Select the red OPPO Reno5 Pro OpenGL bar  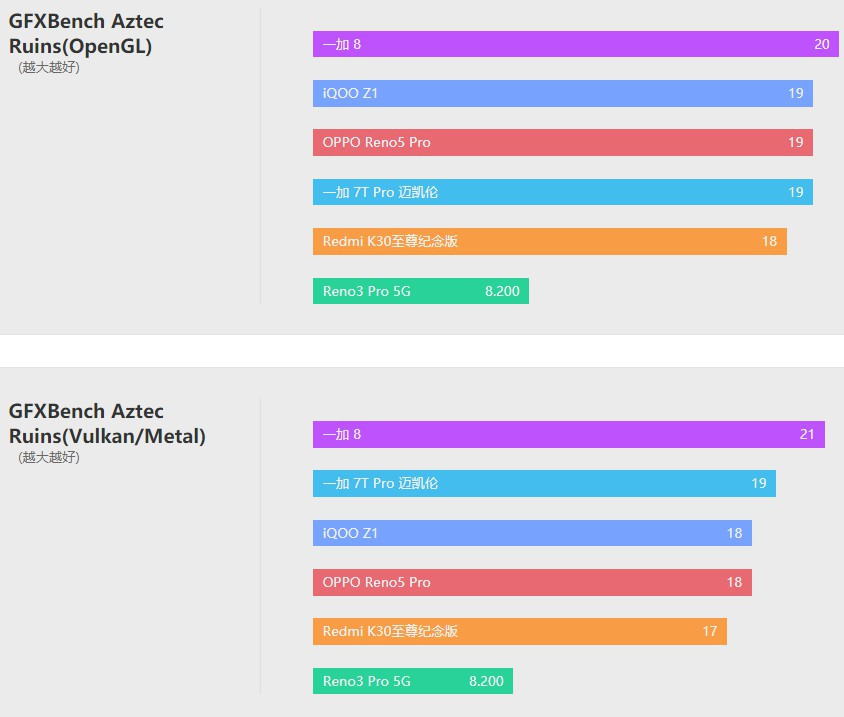(x=562, y=142)
